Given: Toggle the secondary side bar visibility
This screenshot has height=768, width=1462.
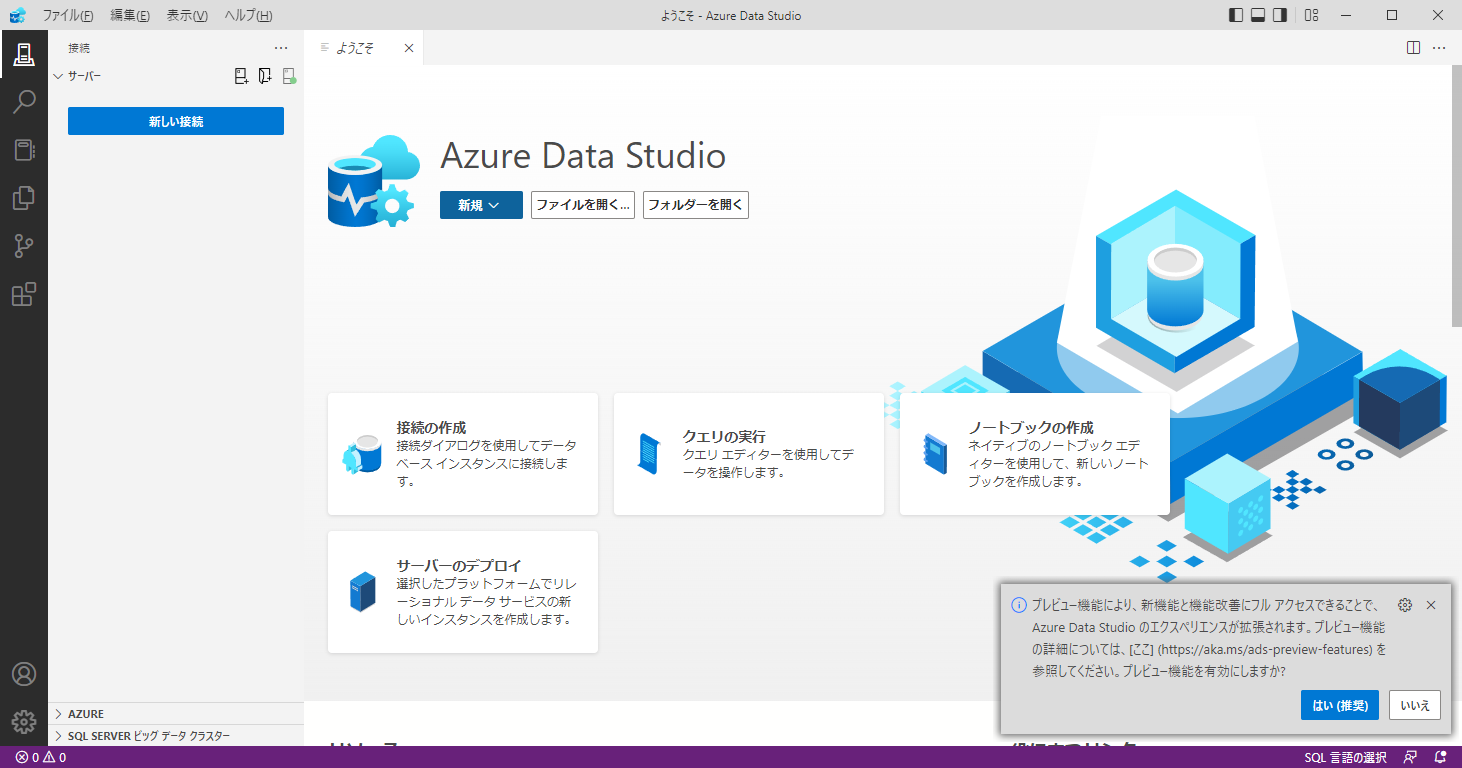Looking at the screenshot, I should click(x=1280, y=15).
